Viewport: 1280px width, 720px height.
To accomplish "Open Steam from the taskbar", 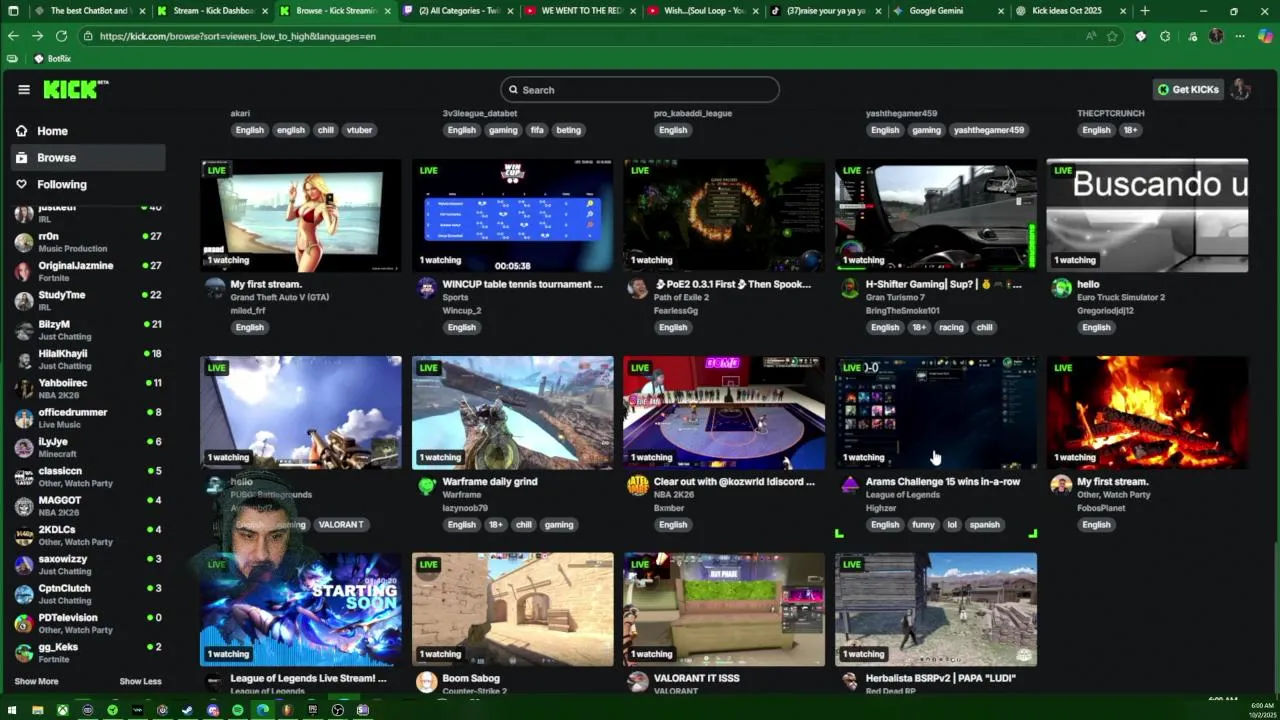I will 187,710.
